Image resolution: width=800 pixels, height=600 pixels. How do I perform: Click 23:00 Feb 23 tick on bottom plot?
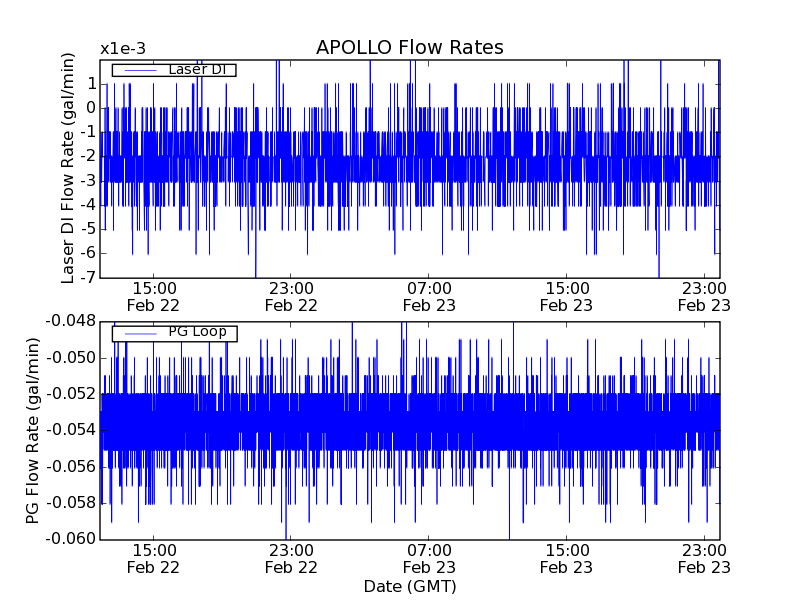click(705, 558)
